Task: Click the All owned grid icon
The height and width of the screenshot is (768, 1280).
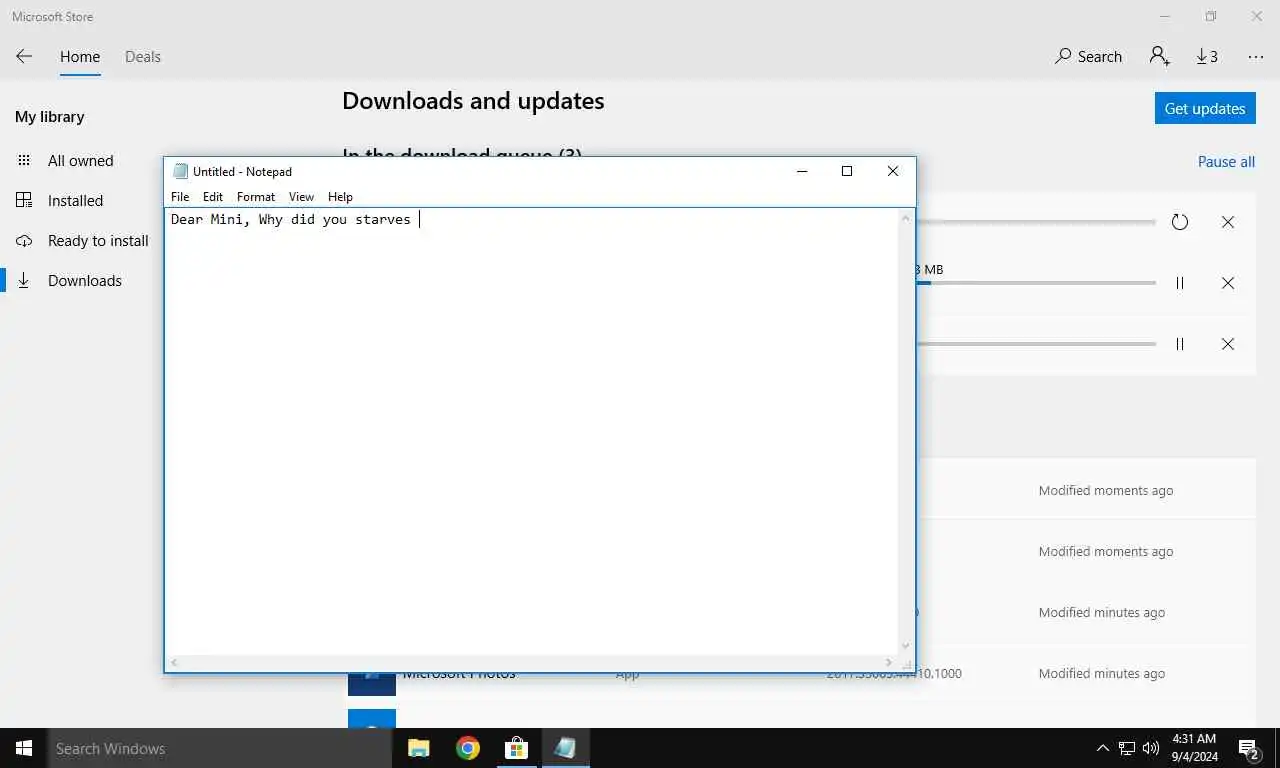Action: pos(24,160)
